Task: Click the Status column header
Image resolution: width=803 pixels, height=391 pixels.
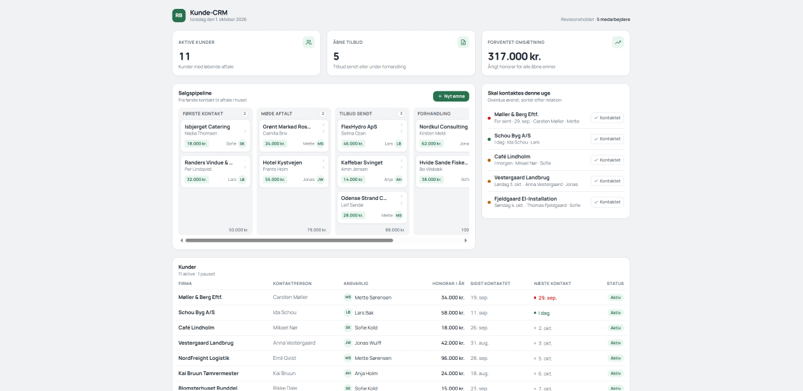Action: pos(615,283)
